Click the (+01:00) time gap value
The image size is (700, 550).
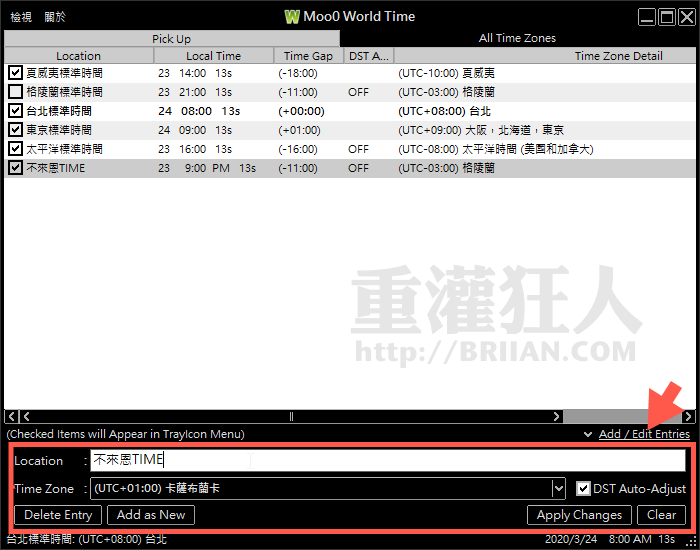point(299,130)
